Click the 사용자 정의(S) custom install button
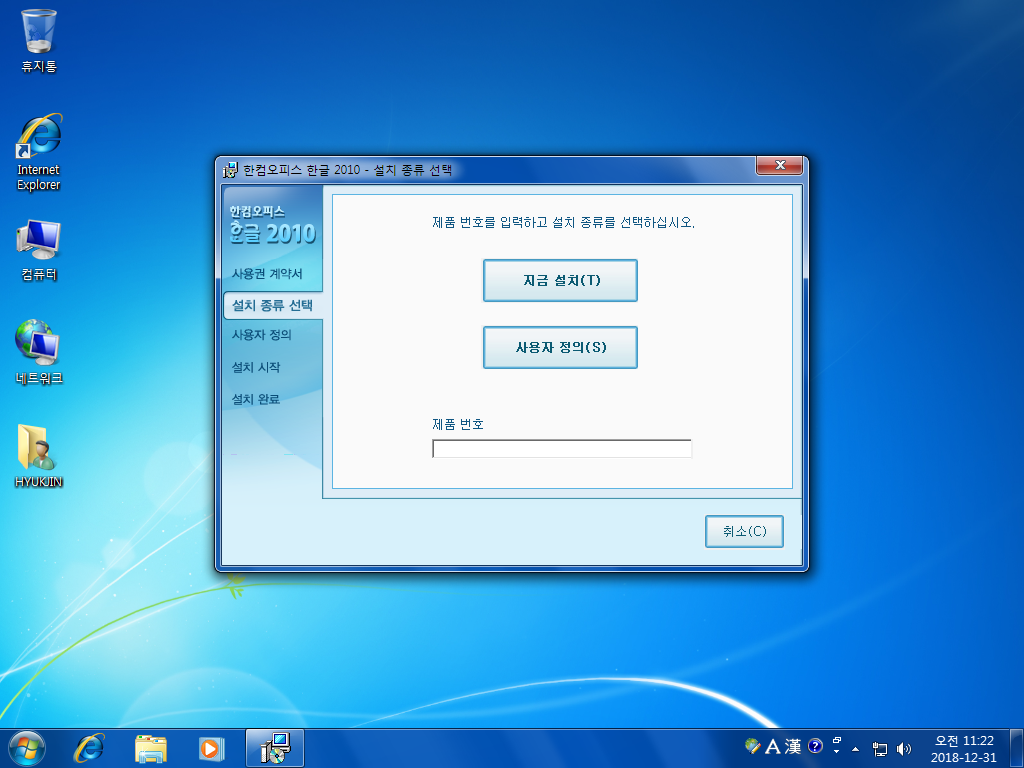The height and width of the screenshot is (768, 1024). pyautogui.click(x=560, y=347)
